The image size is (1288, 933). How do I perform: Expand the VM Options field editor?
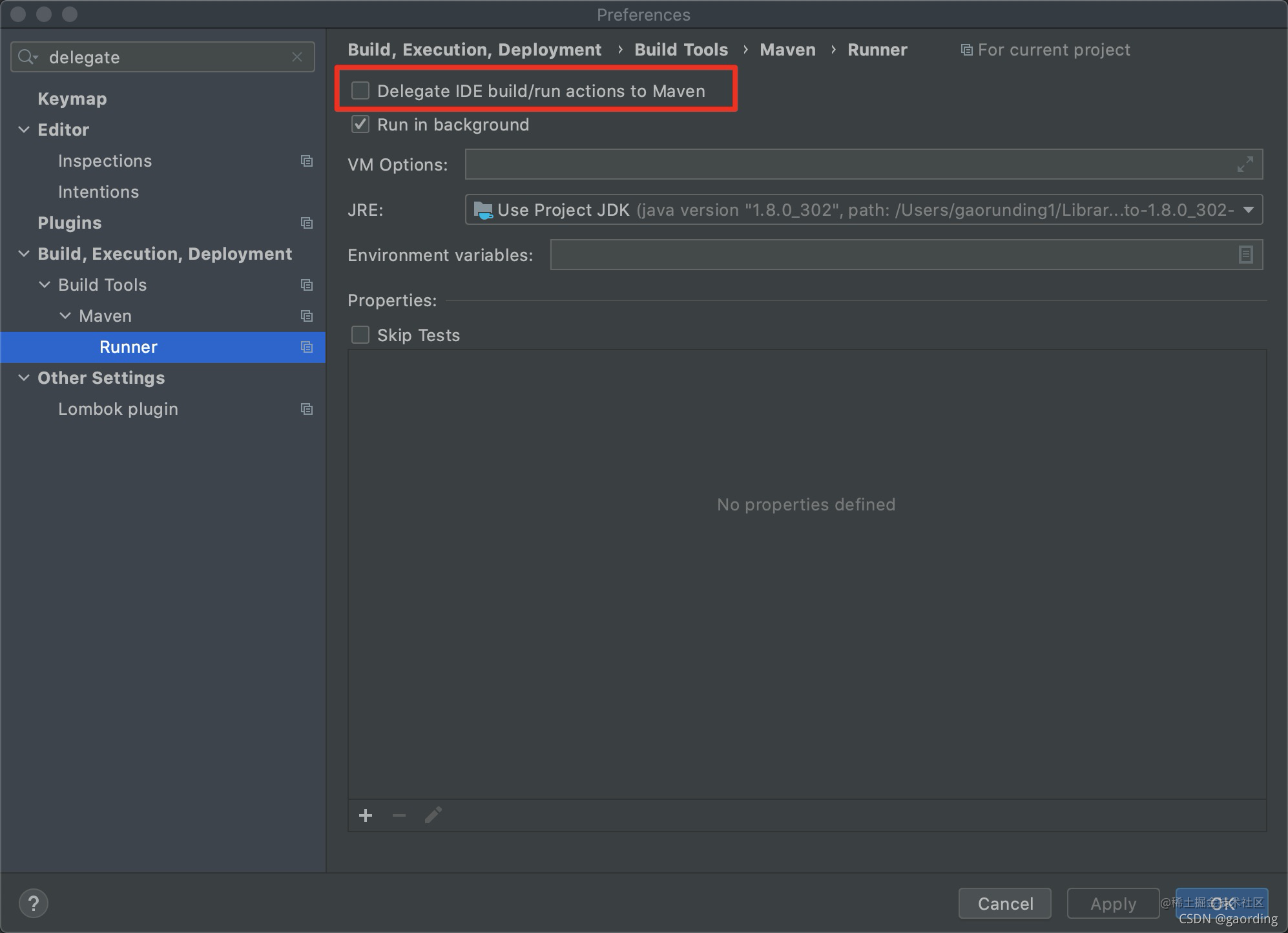[x=1245, y=164]
